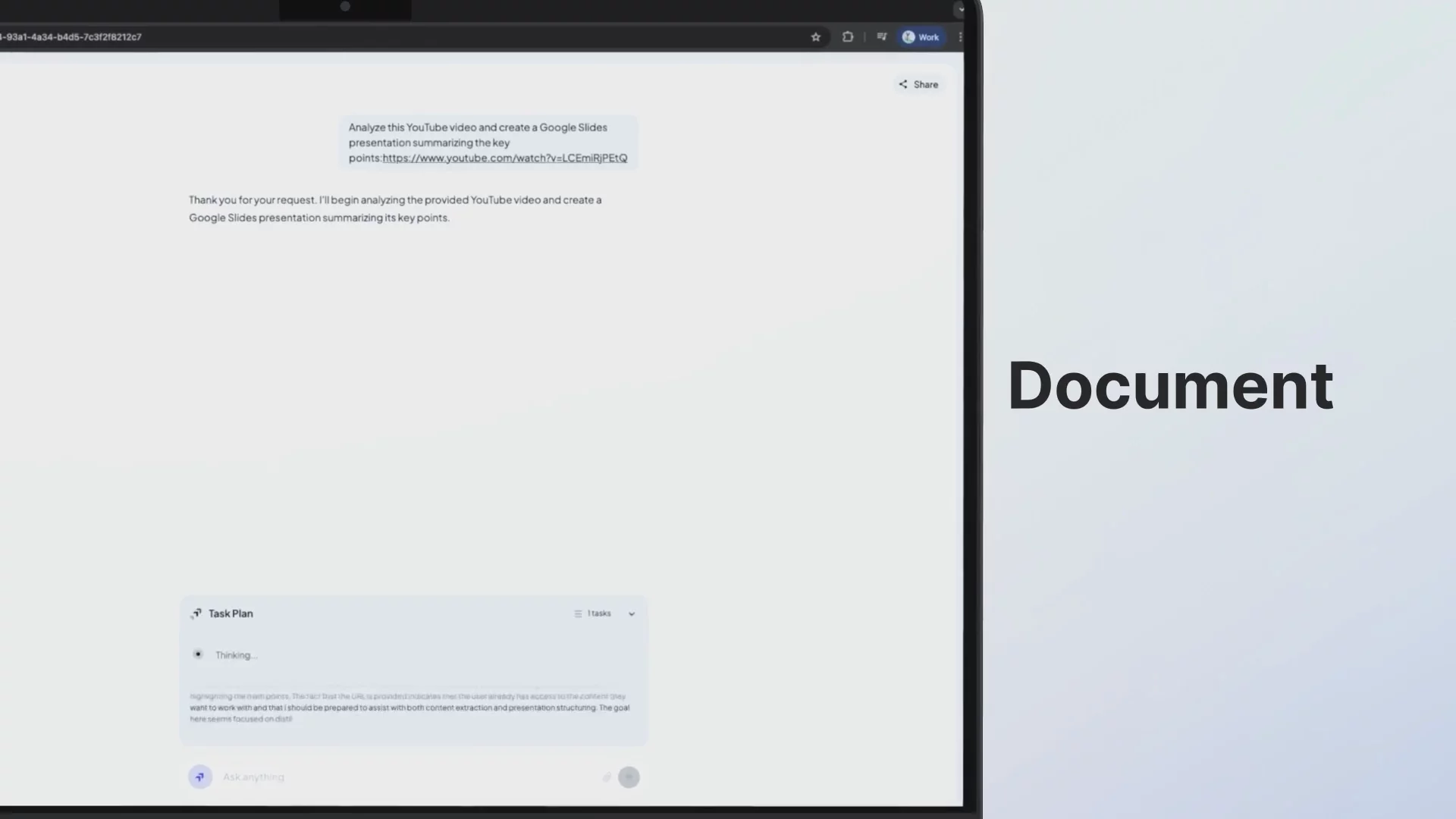Open Chrome's three-dot menu
1456x819 pixels.
961,36
